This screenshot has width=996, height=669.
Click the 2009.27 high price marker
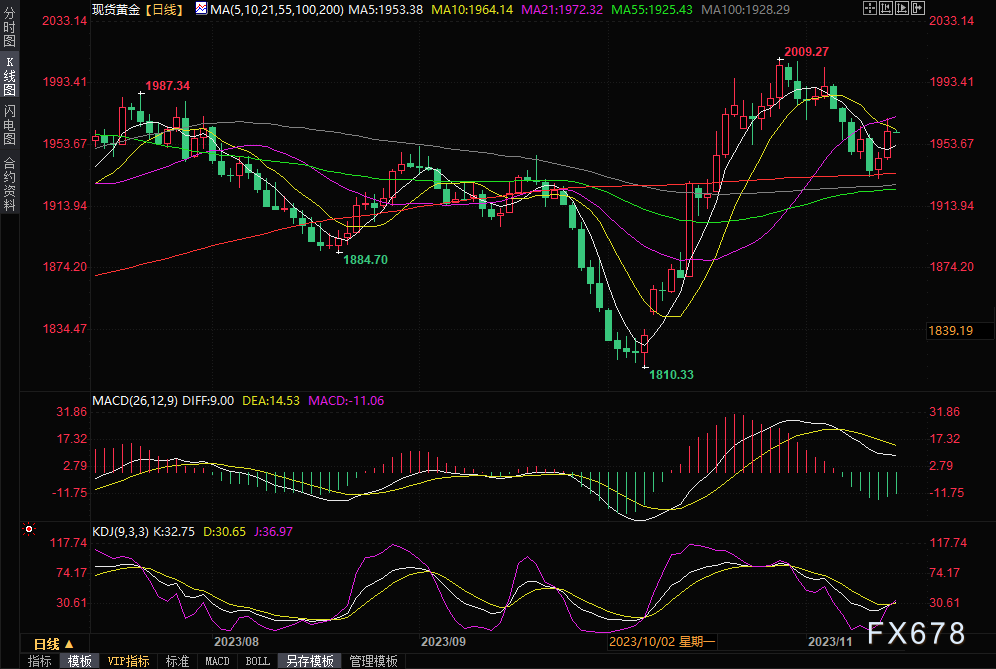coord(806,51)
